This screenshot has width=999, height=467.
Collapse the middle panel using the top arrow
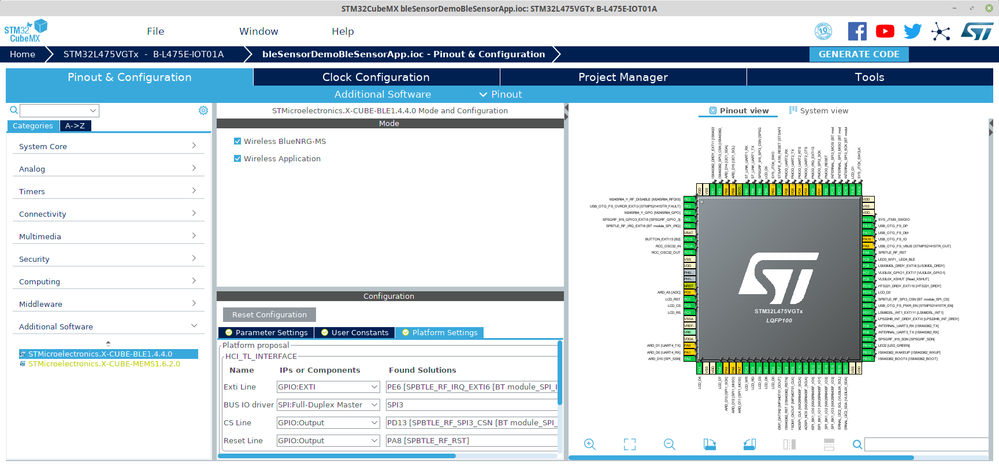(x=565, y=110)
